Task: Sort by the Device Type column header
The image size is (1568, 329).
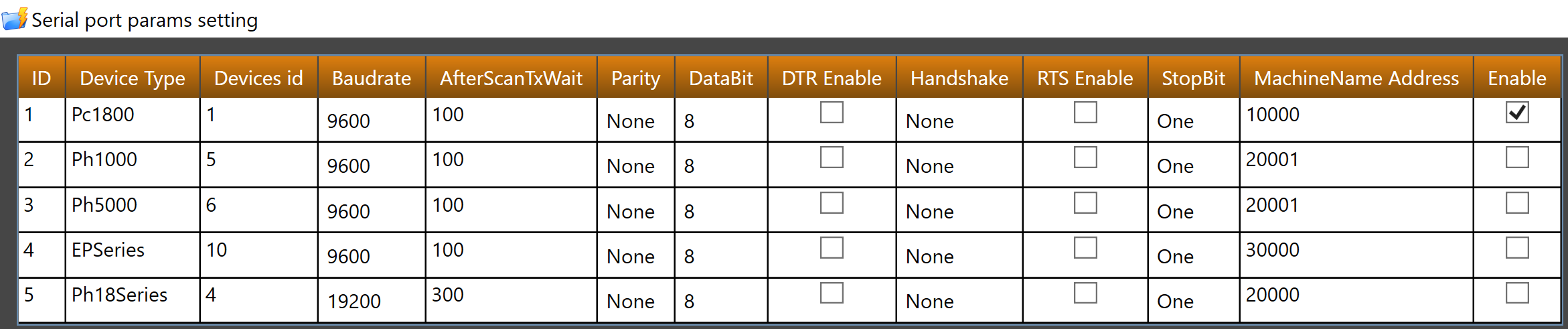Action: click(133, 78)
